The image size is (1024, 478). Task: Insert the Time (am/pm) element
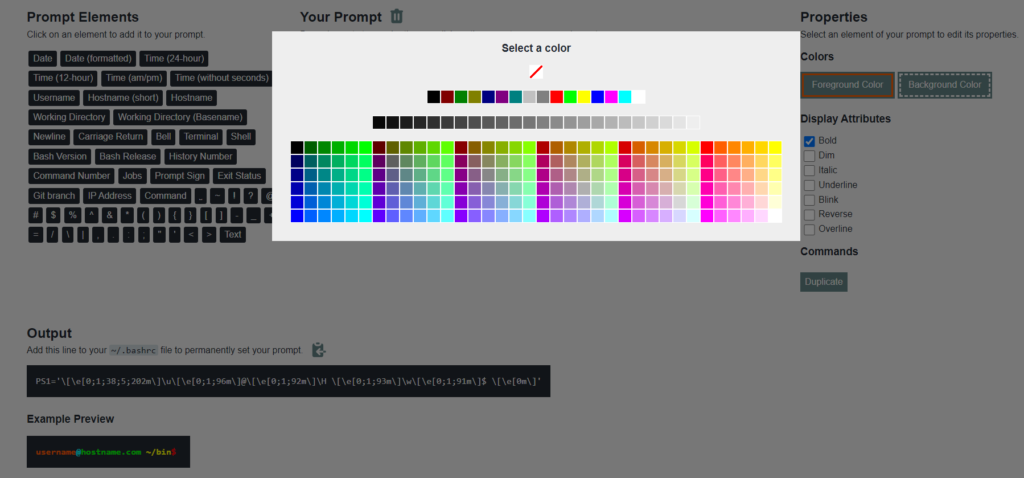(x=133, y=78)
